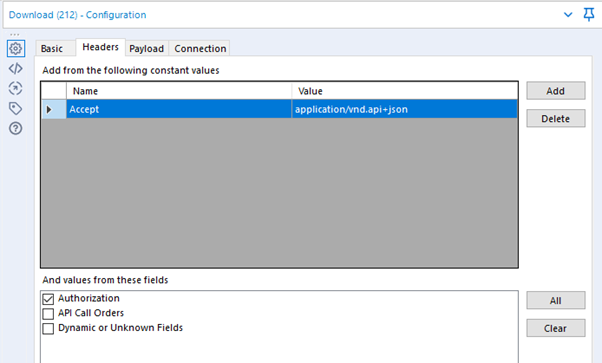The width and height of the screenshot is (602, 363).
Task: Click the three-dot grip above sidebar icons
Action: click(15, 35)
